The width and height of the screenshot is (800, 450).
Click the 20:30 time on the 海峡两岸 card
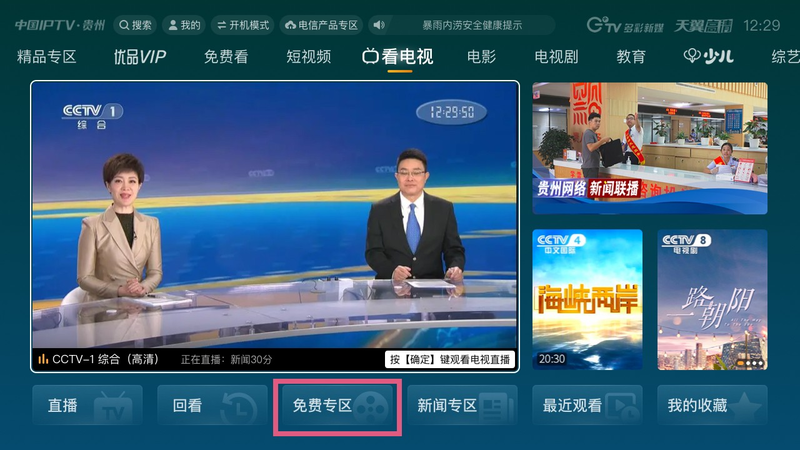point(552,359)
